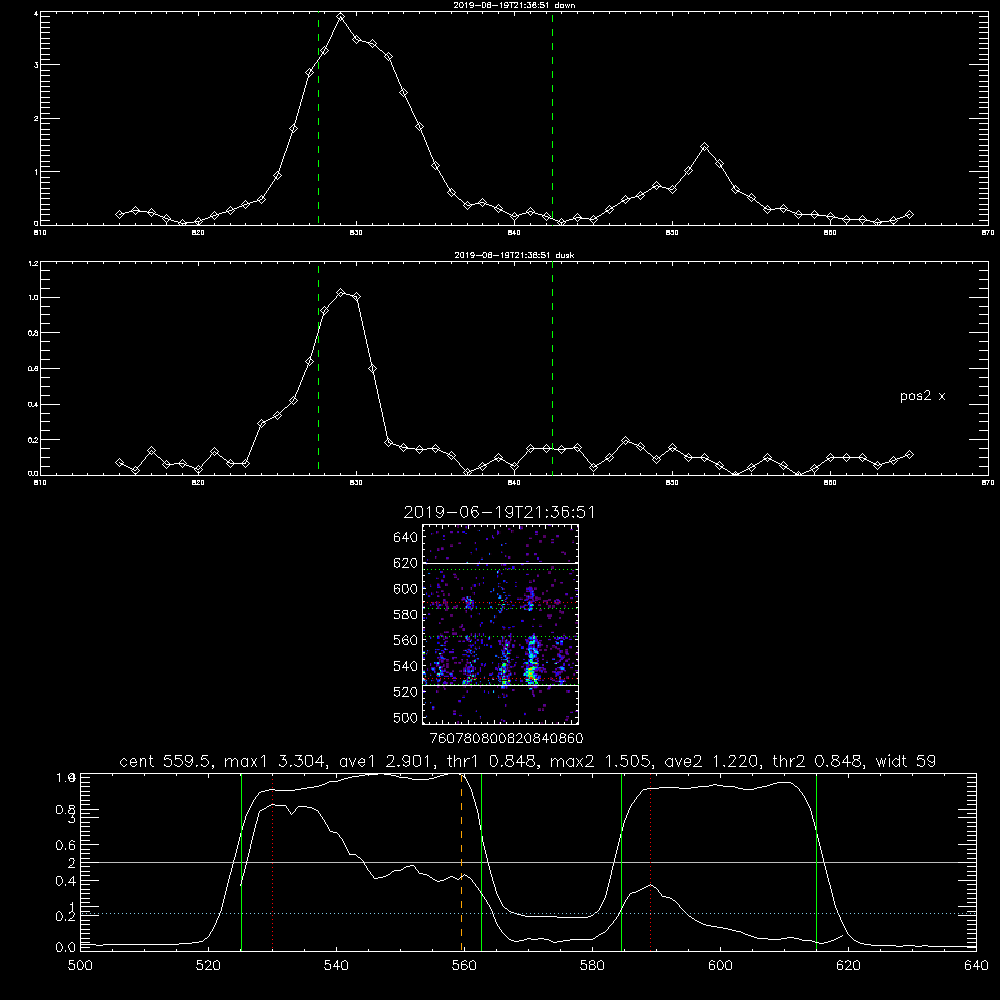This screenshot has width=1000, height=1000.
Task: Click y-axis label '1' of dawn plot
Action: [36, 172]
